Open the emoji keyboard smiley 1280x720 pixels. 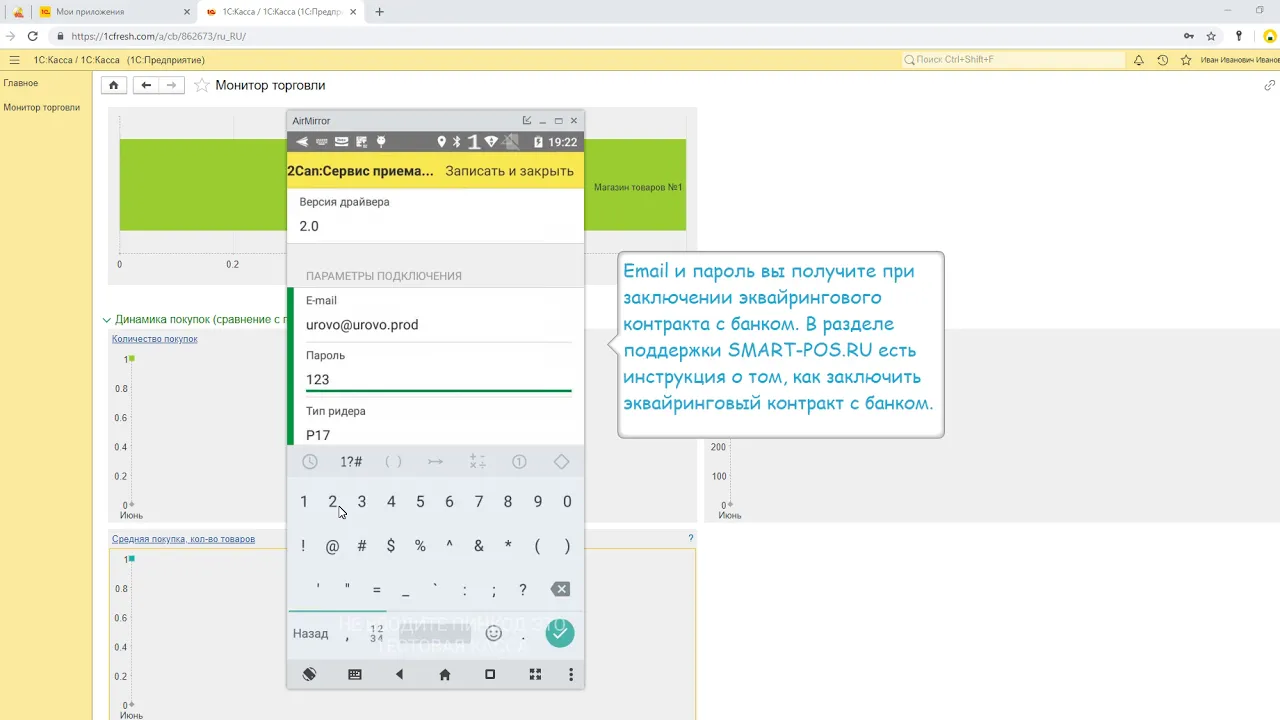pos(493,633)
